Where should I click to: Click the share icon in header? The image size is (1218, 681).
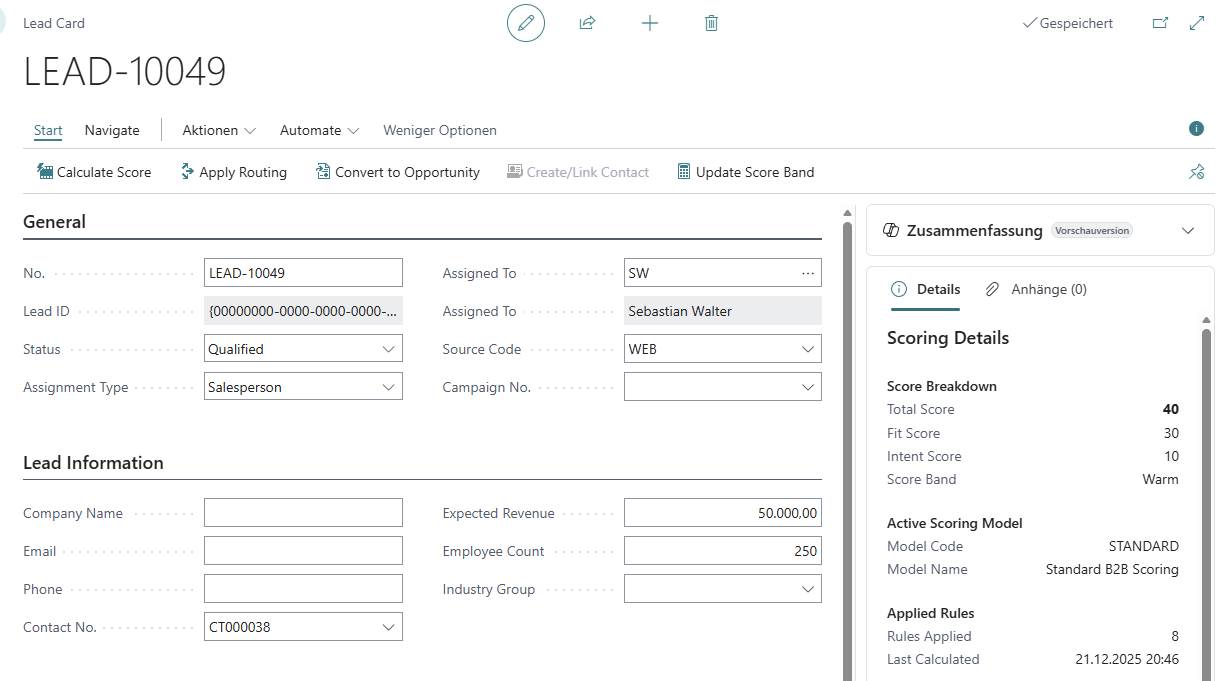coord(587,23)
